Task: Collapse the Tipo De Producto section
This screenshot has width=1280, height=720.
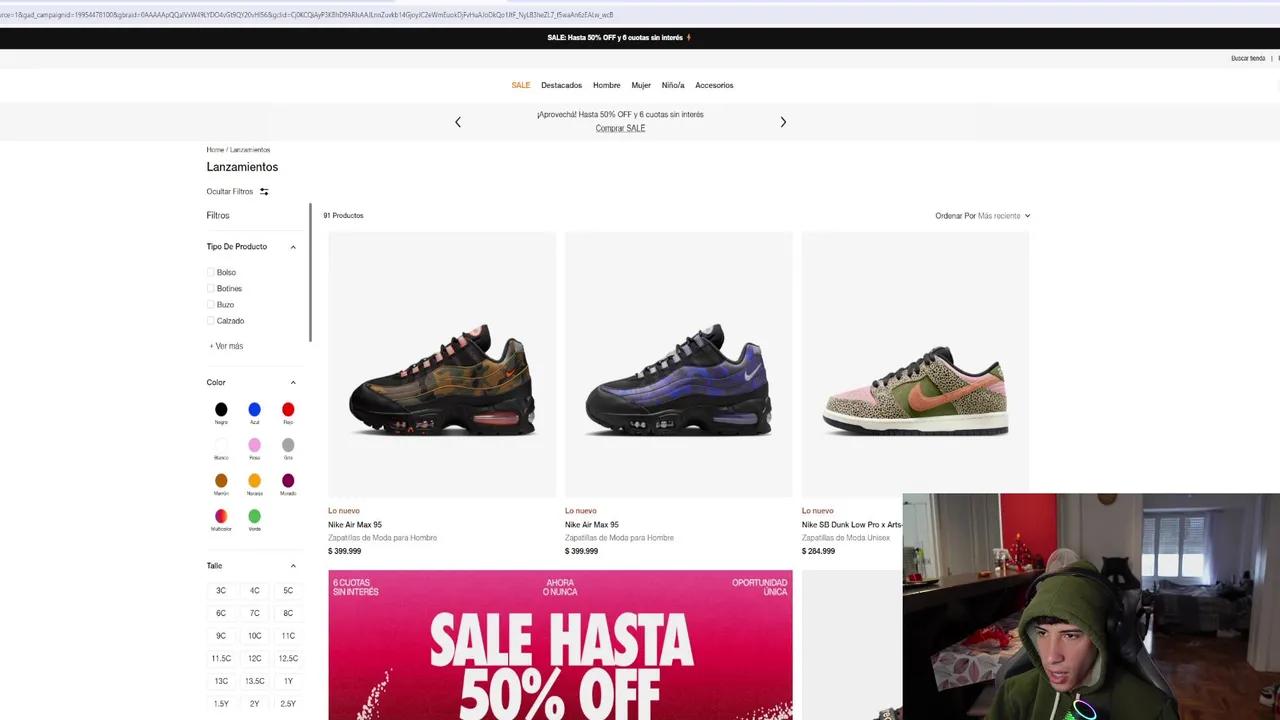Action: 293,247
